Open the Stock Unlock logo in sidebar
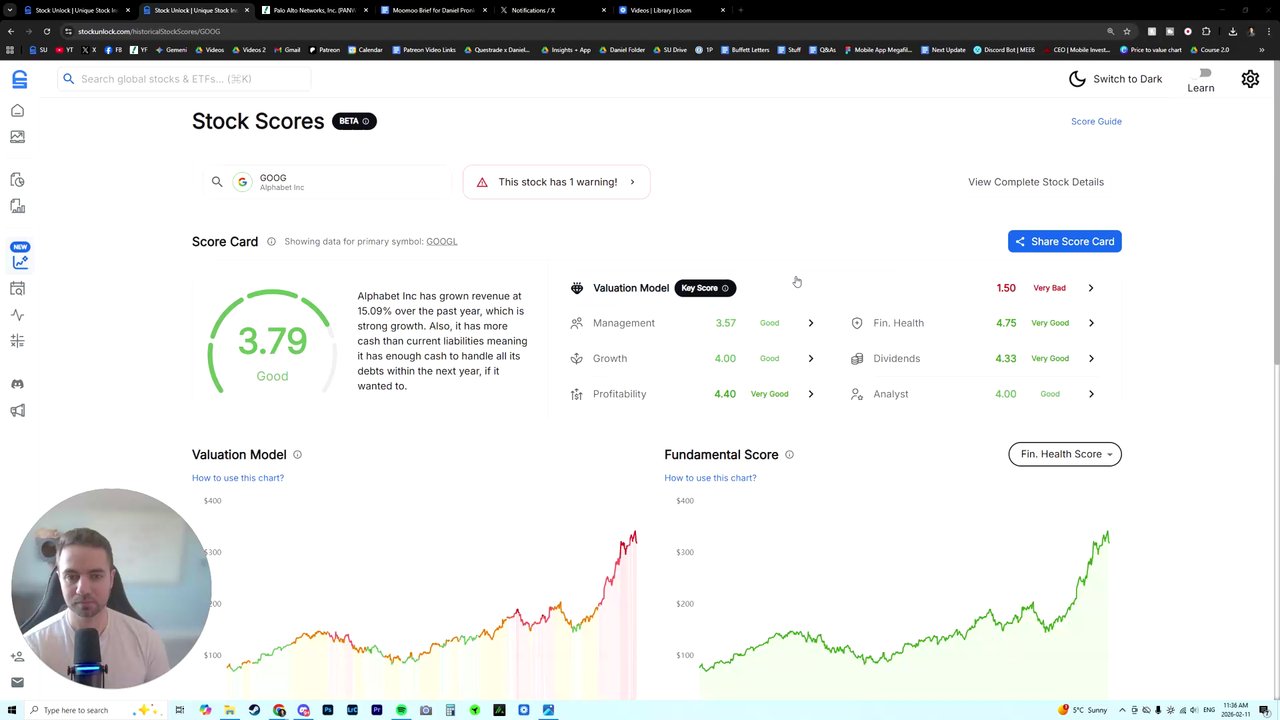The image size is (1280, 720). tap(19, 79)
